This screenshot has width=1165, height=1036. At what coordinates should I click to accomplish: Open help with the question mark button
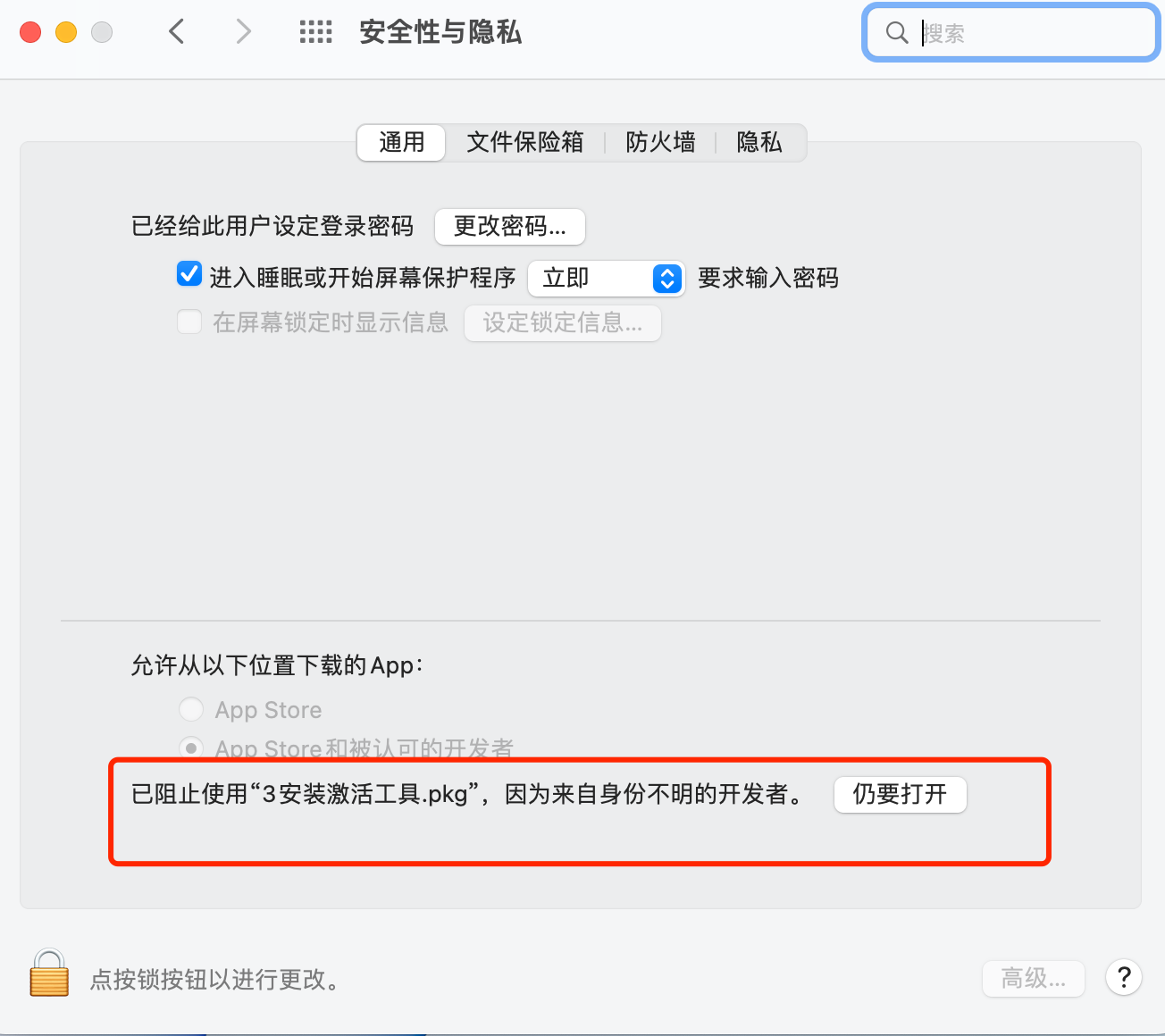(x=1124, y=977)
